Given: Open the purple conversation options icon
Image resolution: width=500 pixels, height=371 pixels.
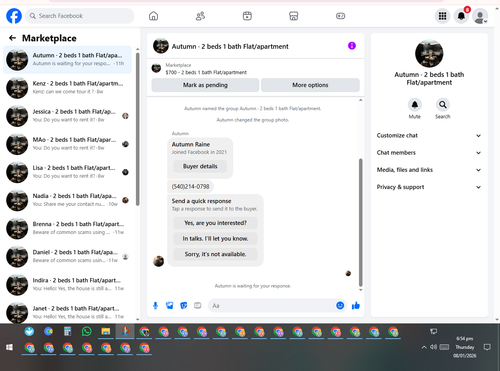Looking at the screenshot, I should [x=352, y=46].
